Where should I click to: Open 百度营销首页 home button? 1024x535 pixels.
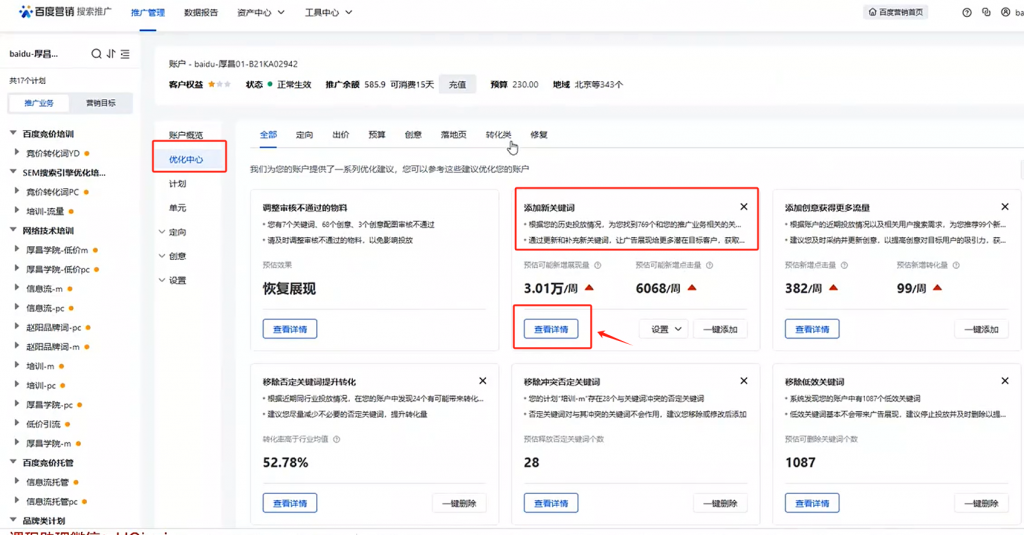coord(895,12)
